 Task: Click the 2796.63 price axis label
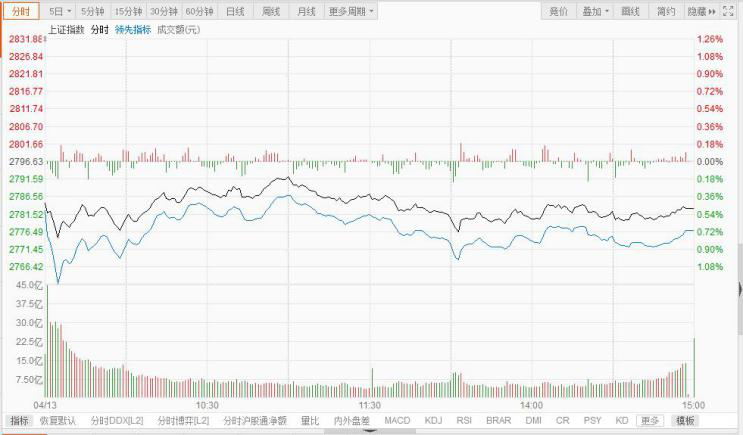coord(26,162)
